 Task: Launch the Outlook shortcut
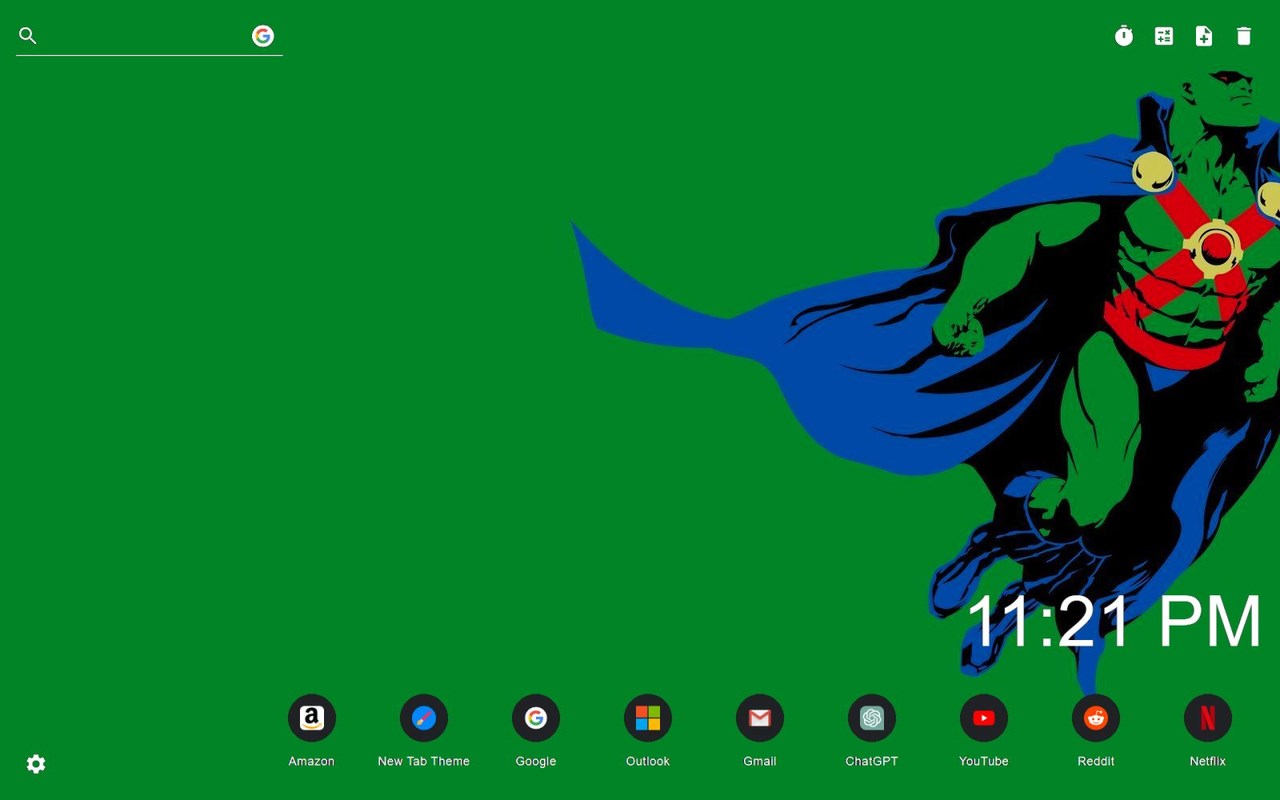[648, 718]
